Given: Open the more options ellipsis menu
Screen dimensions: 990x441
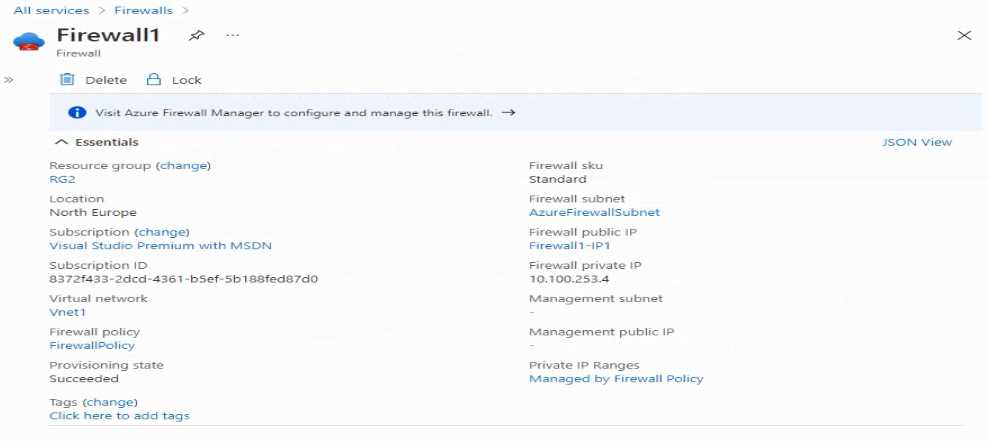Looking at the screenshot, I should tap(232, 35).
